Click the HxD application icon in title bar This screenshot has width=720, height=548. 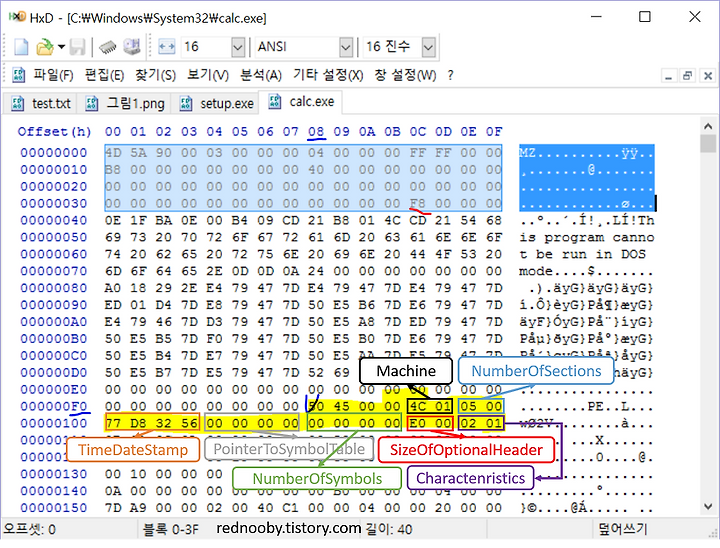click(17, 17)
